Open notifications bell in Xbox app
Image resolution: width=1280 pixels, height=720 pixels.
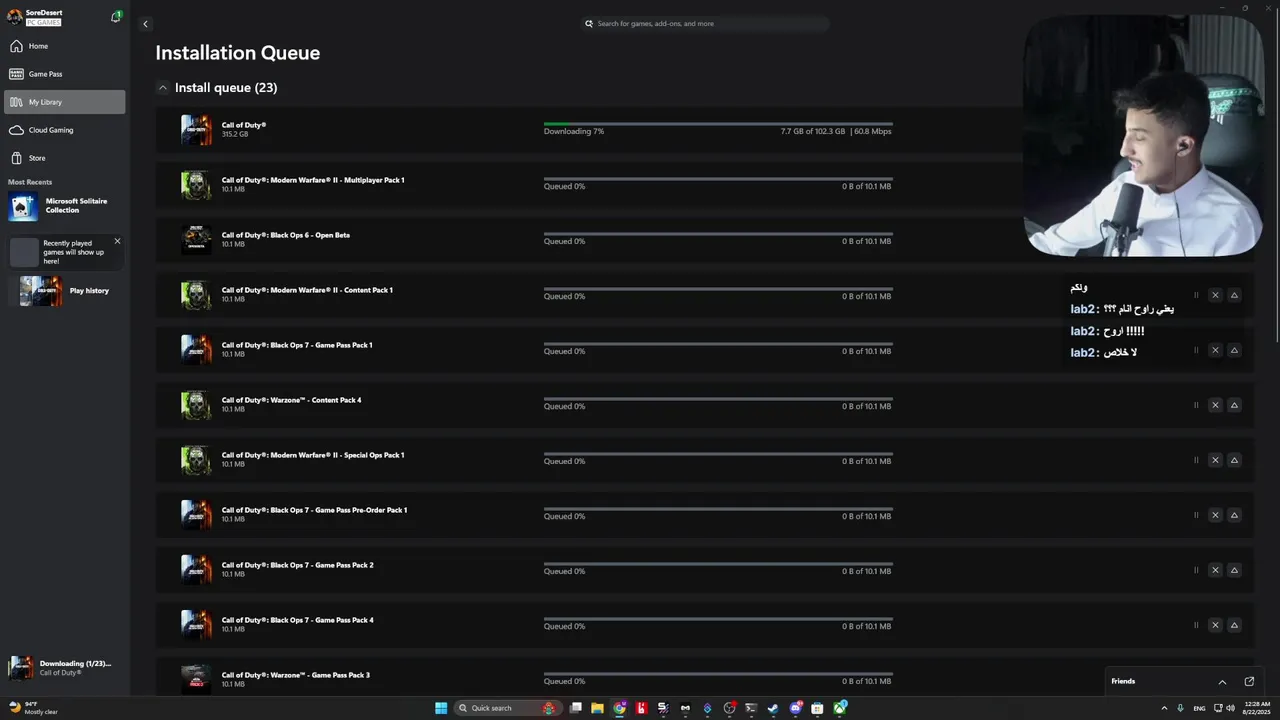[116, 17]
